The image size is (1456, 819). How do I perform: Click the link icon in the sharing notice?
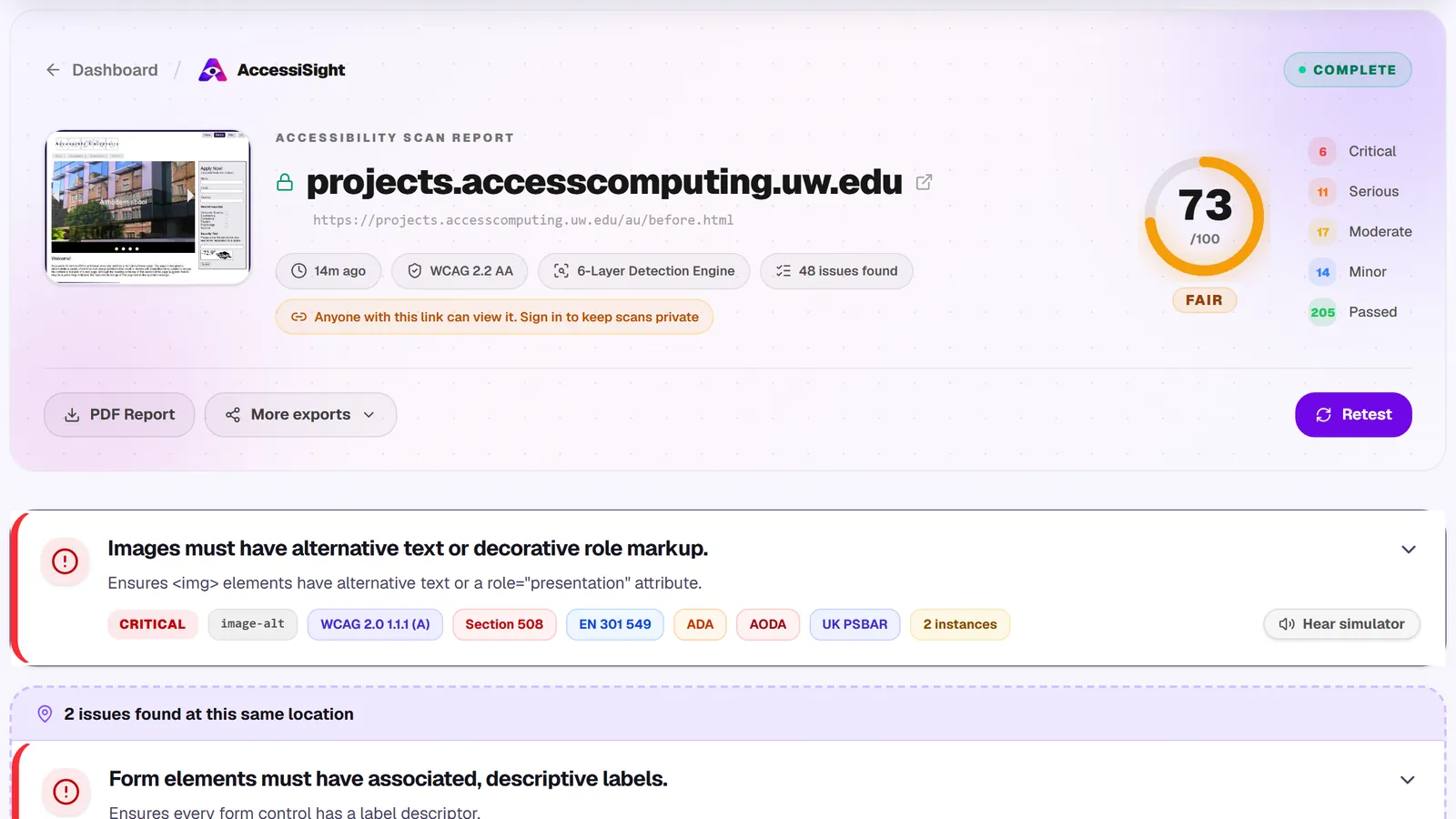click(298, 317)
